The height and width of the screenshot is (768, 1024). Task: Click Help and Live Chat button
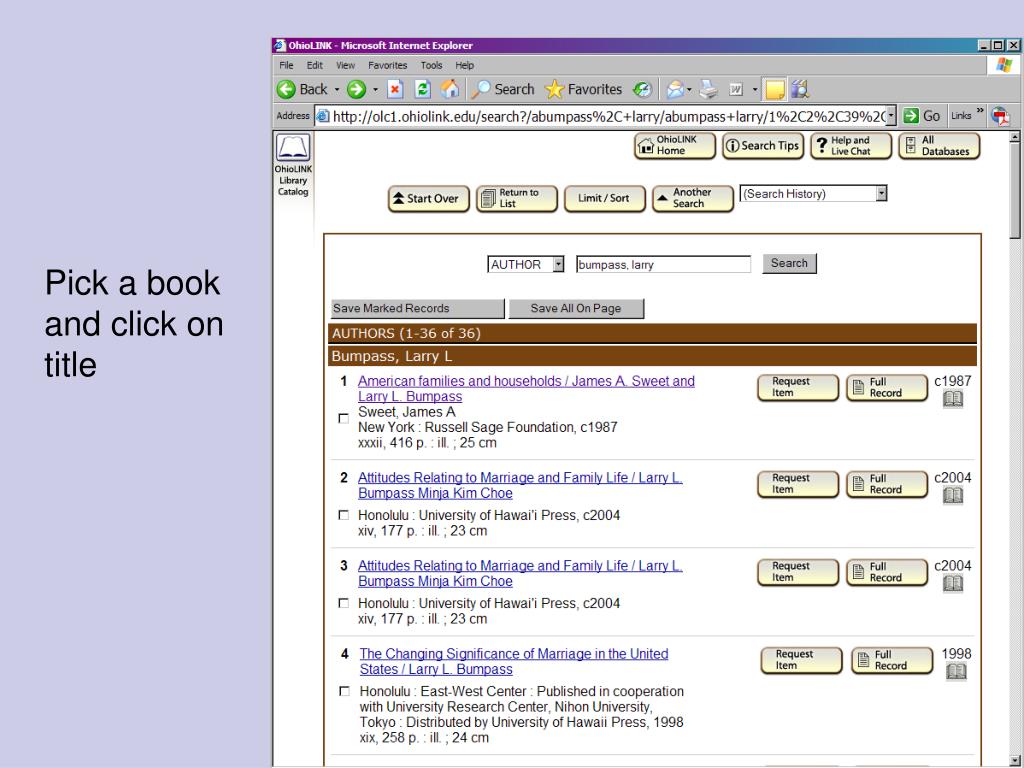click(x=850, y=146)
